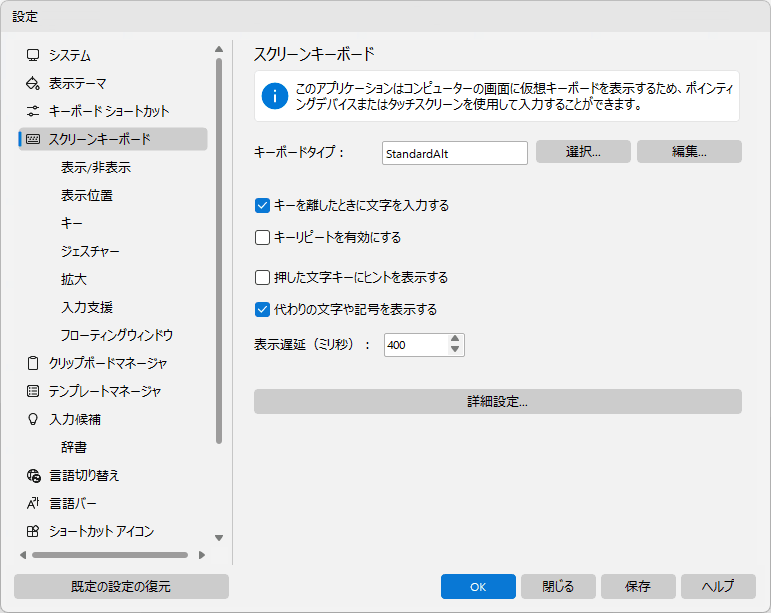Increase 表示遅延 value with up arrow
The height and width of the screenshot is (613, 771).
point(455,339)
